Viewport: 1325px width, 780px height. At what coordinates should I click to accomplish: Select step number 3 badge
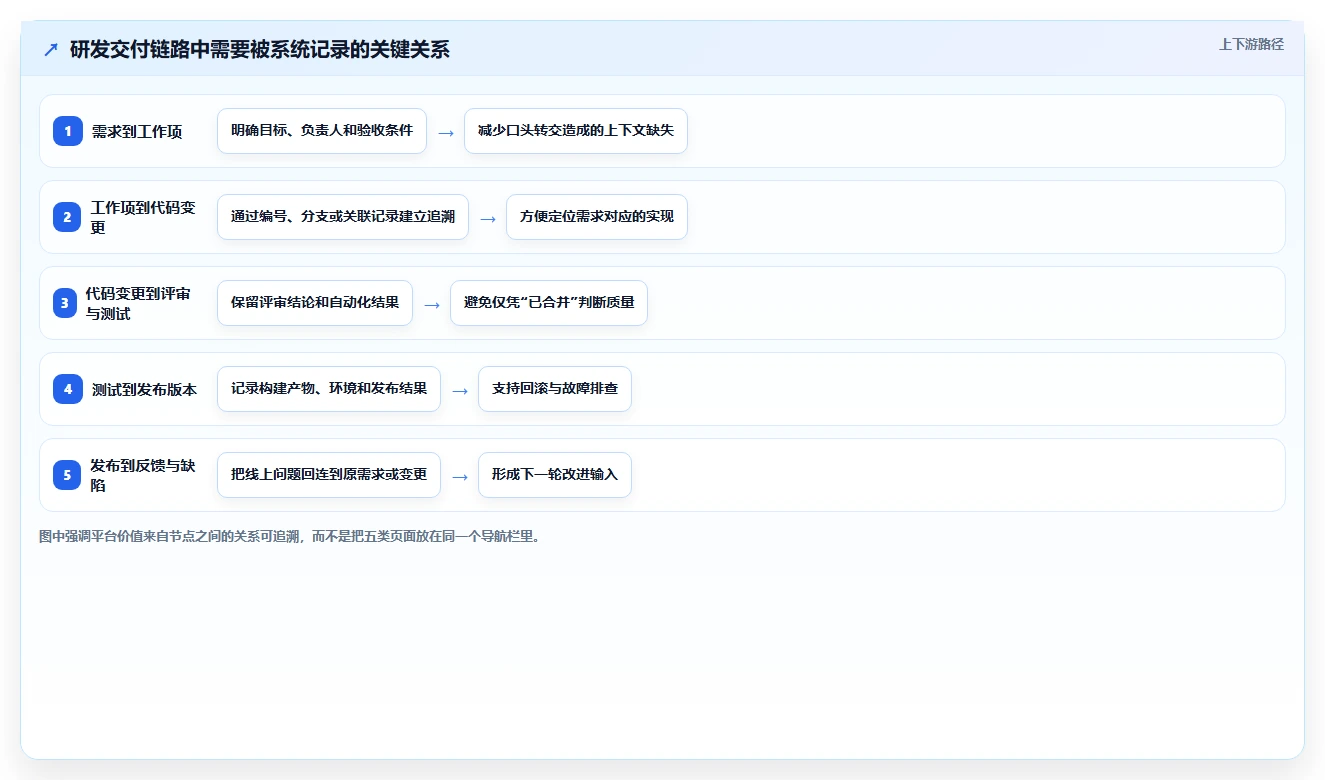click(65, 303)
